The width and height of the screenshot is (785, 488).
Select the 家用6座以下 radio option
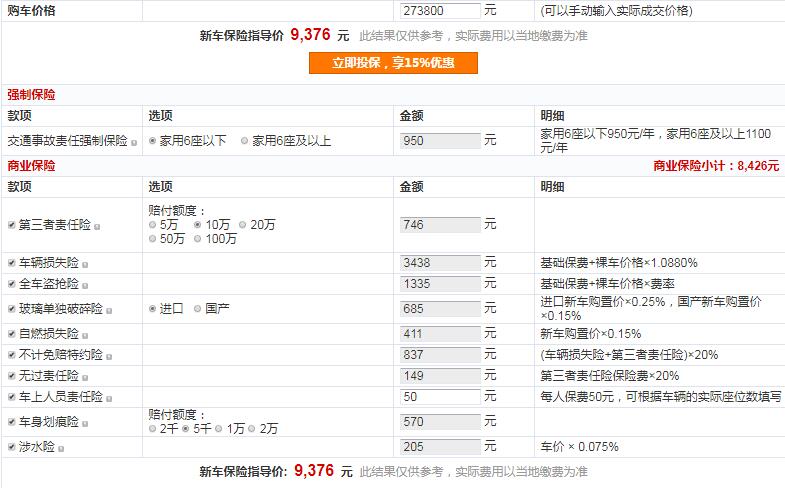pos(152,141)
